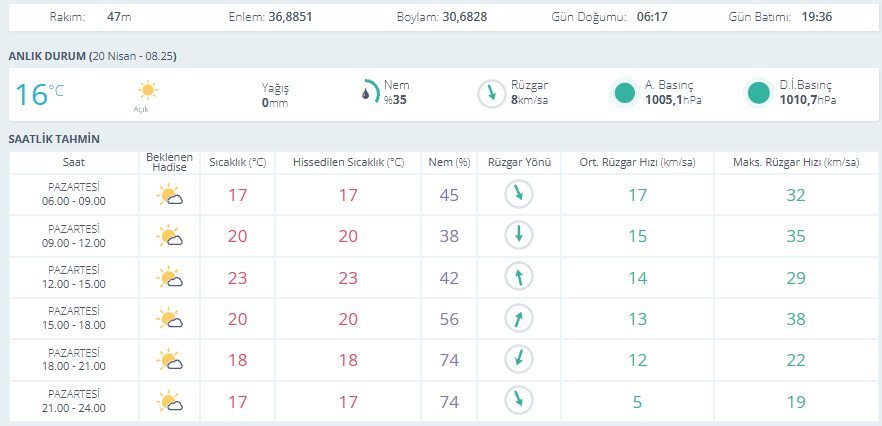Image resolution: width=882 pixels, height=426 pixels.
Task: Click the wind direction arrow for 09.00 - 12.00
Action: (519, 236)
